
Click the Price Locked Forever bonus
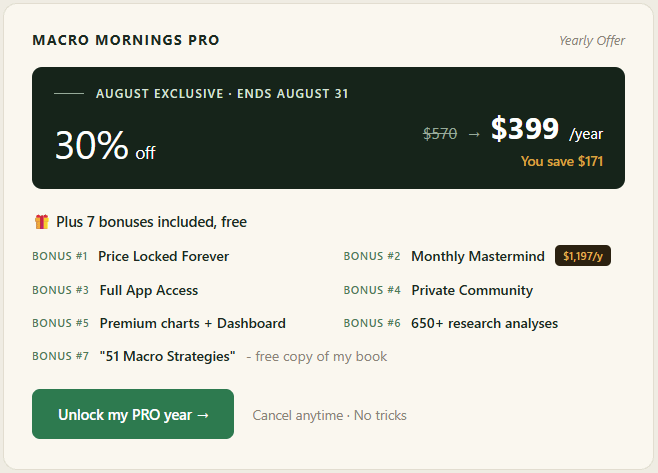point(163,256)
